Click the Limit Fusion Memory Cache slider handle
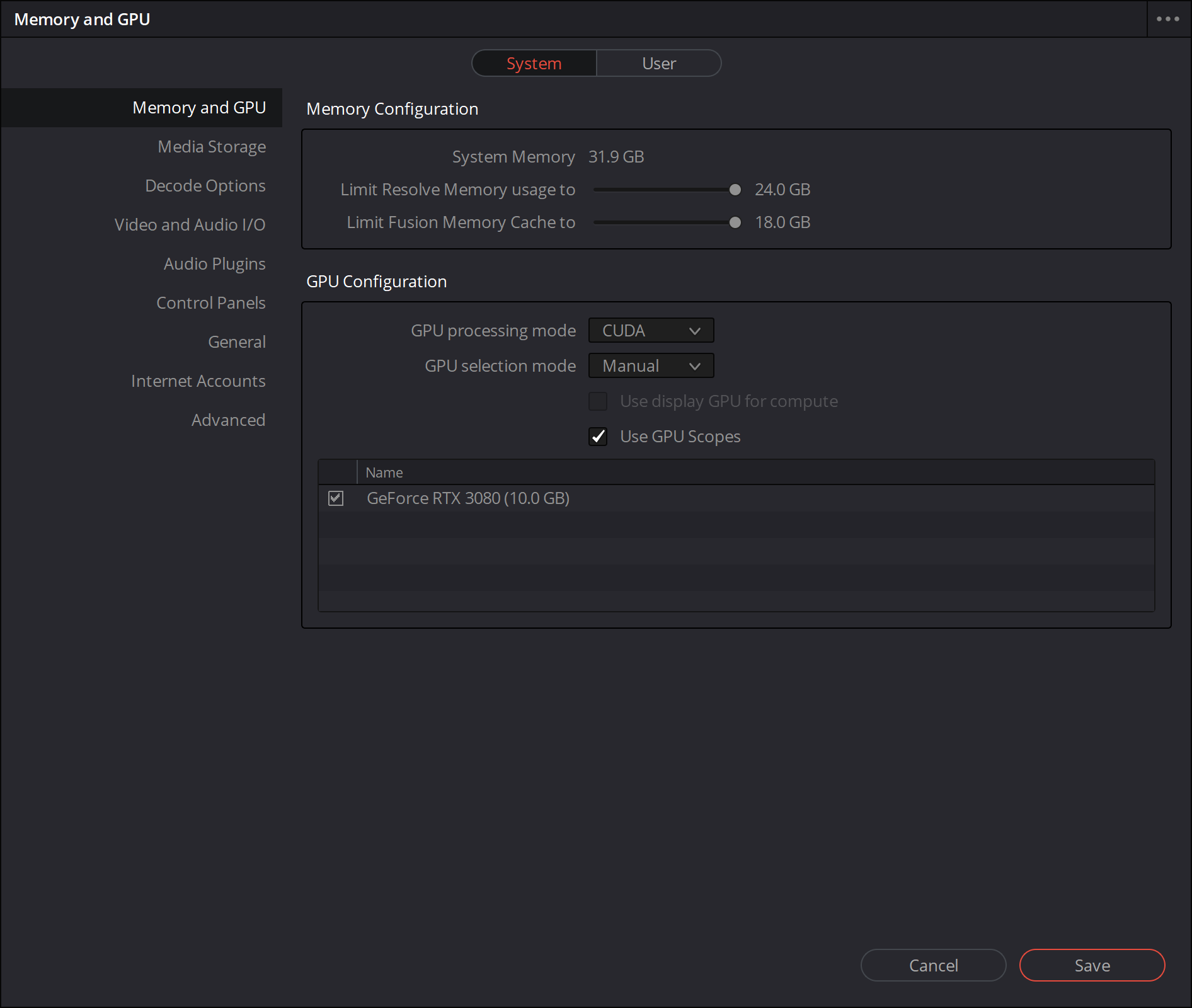The height and width of the screenshot is (1008, 1192). click(x=735, y=222)
